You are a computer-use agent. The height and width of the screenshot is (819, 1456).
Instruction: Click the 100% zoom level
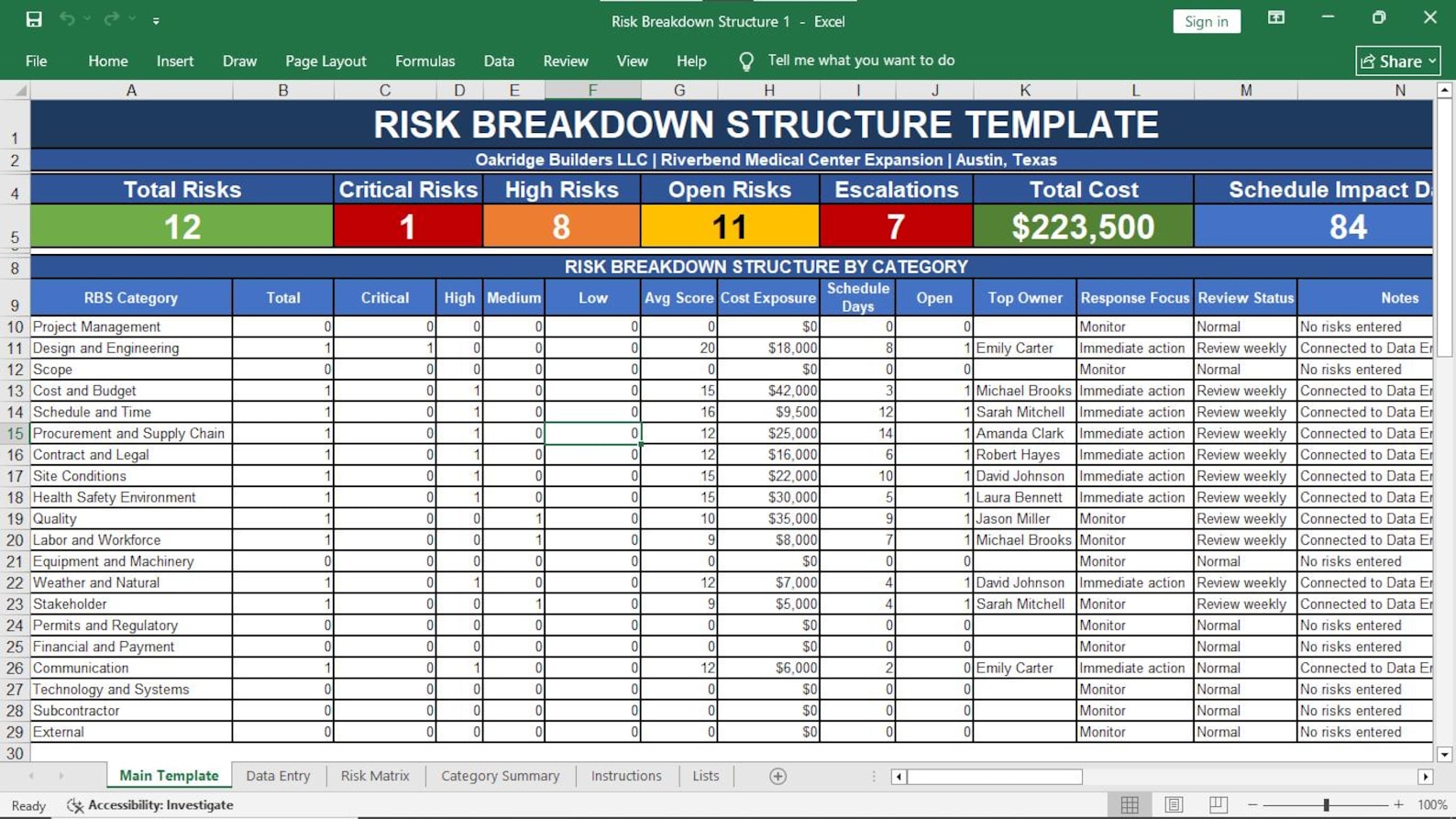click(x=1432, y=805)
